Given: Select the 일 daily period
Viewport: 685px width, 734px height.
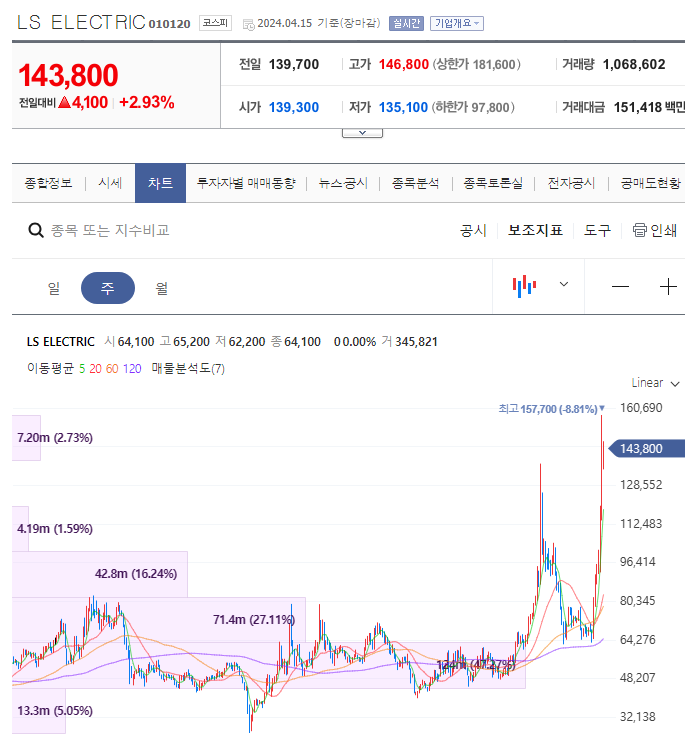Looking at the screenshot, I should [54, 288].
